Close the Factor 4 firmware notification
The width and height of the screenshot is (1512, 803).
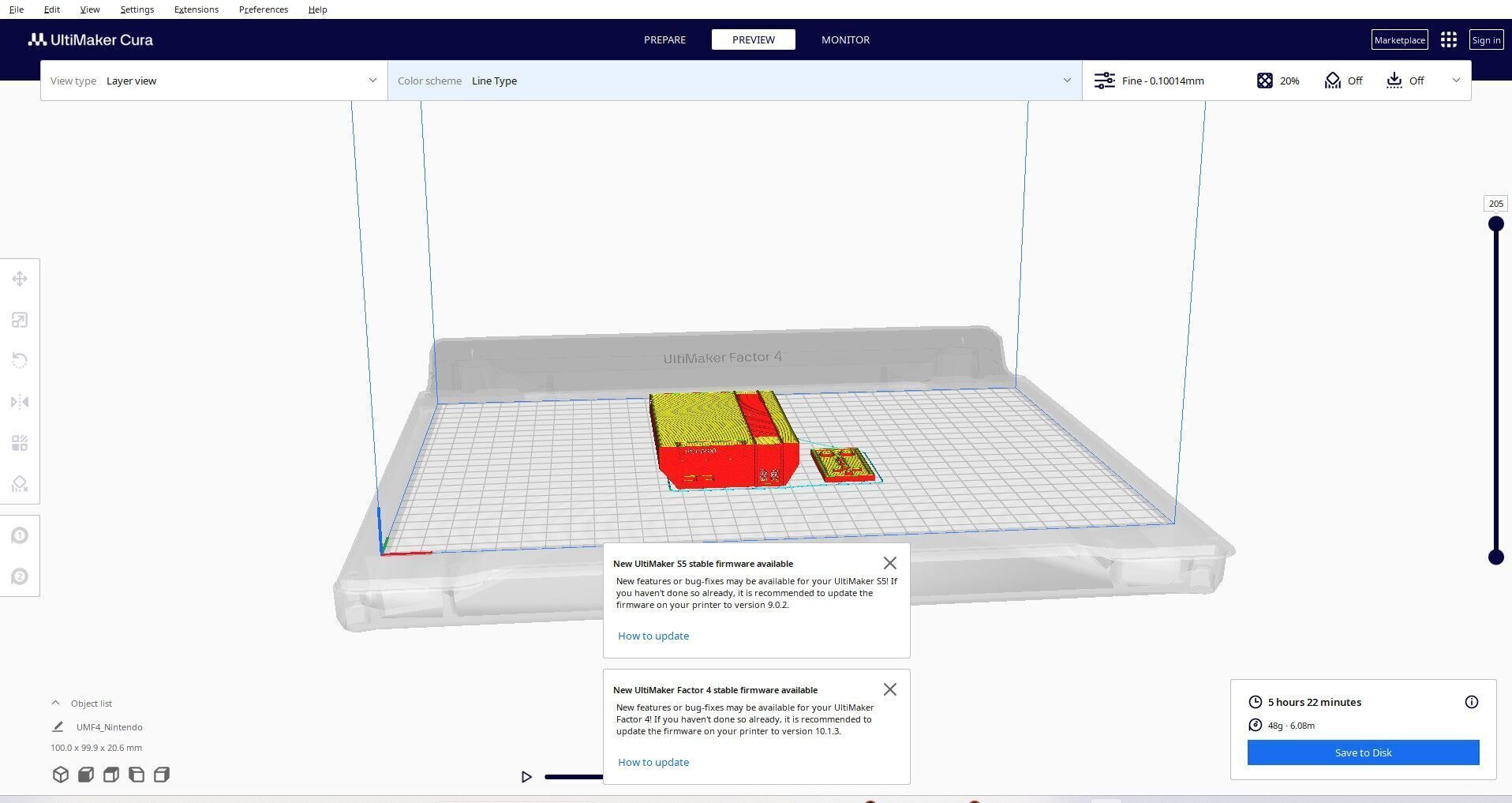[890, 689]
